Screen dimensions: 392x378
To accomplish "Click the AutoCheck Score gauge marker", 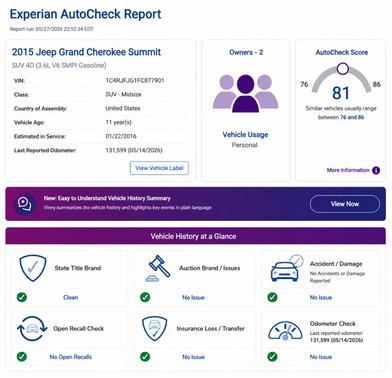I will coord(342,69).
